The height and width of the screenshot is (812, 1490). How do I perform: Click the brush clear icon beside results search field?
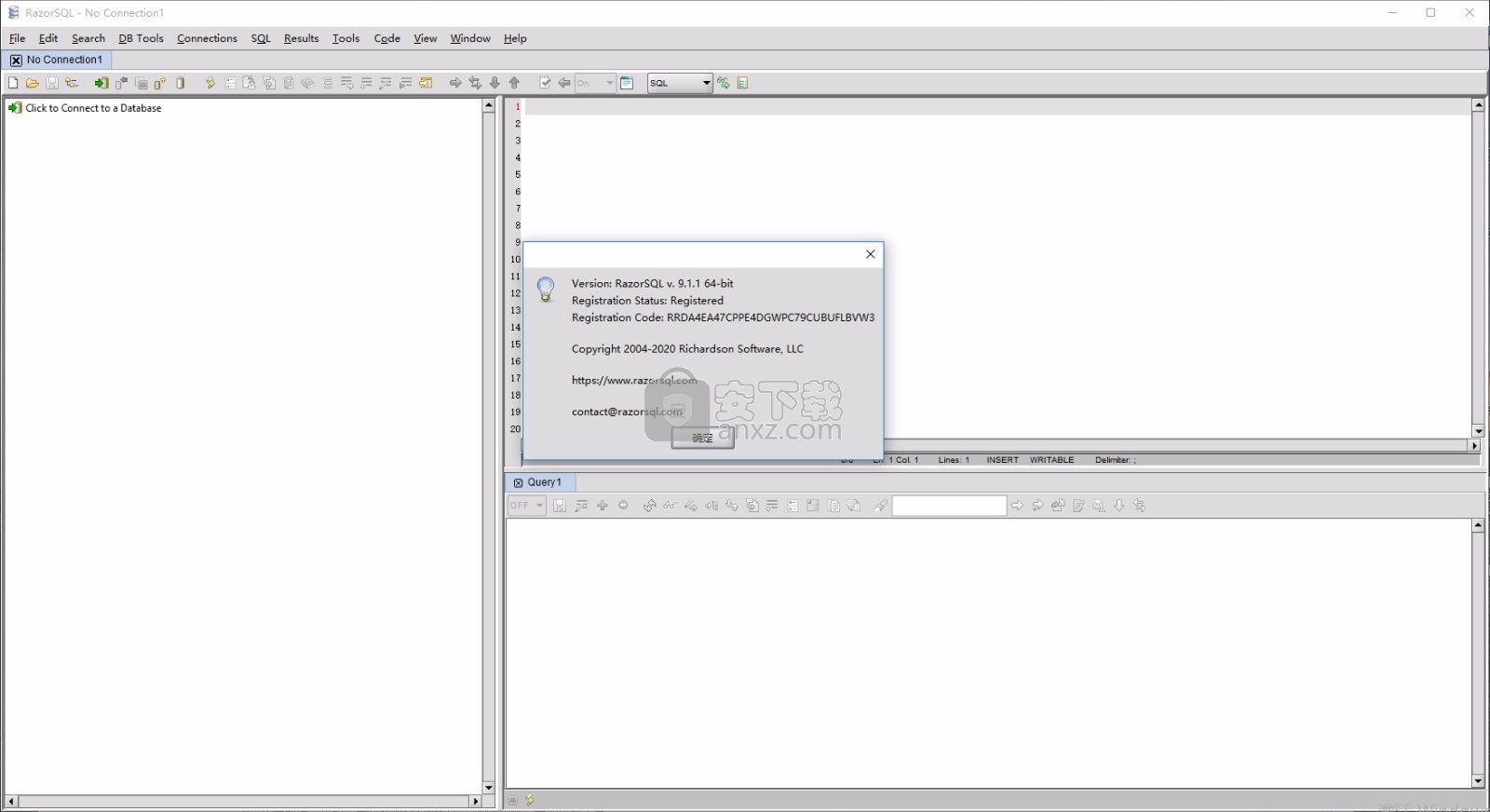(880, 506)
